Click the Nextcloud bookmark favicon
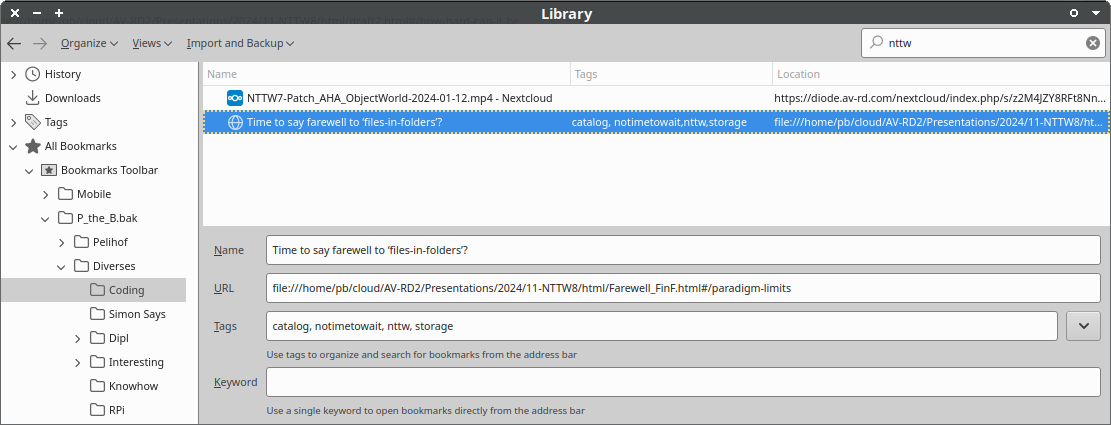Image resolution: width=1111 pixels, height=425 pixels. click(235, 98)
